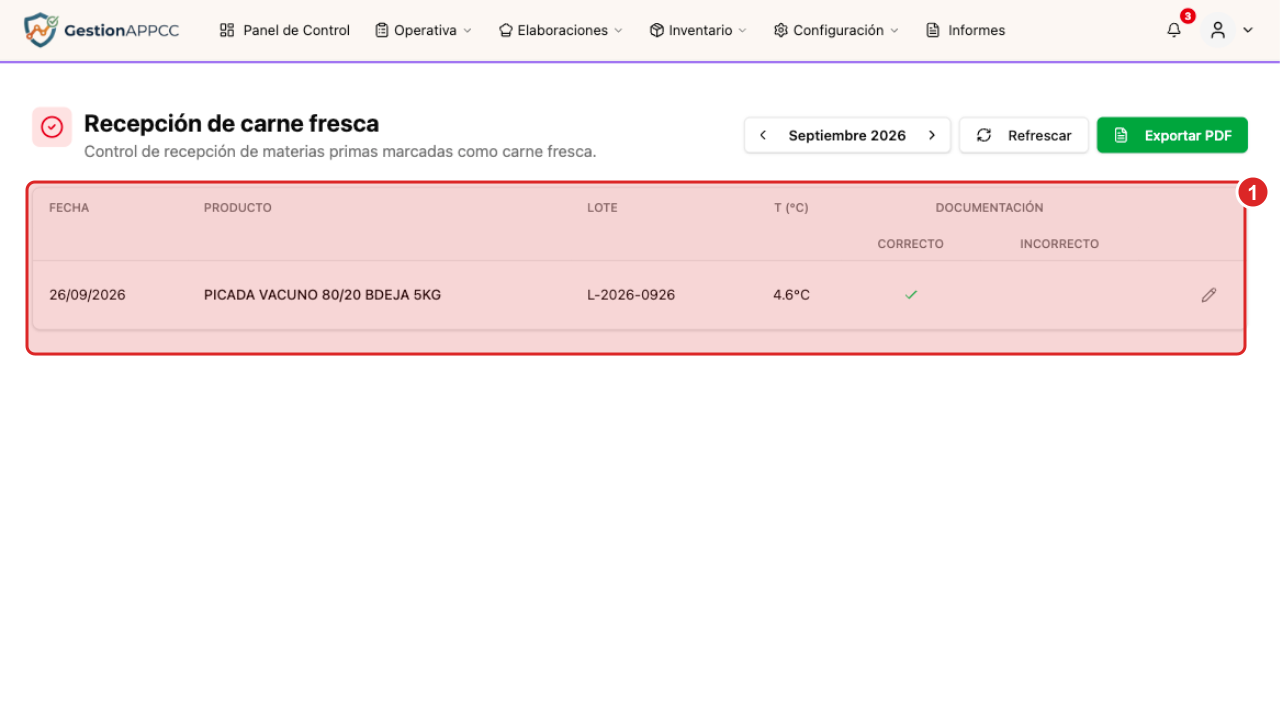Select the date cell 26/09/2026
This screenshot has height=720, width=1280.
(x=88, y=295)
